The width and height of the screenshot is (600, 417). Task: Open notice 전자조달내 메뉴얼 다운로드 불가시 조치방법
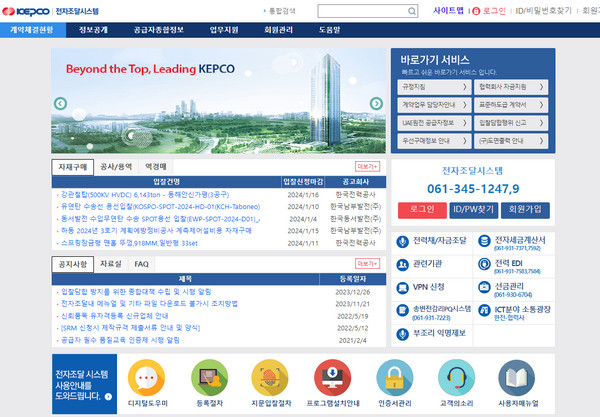click(x=149, y=304)
